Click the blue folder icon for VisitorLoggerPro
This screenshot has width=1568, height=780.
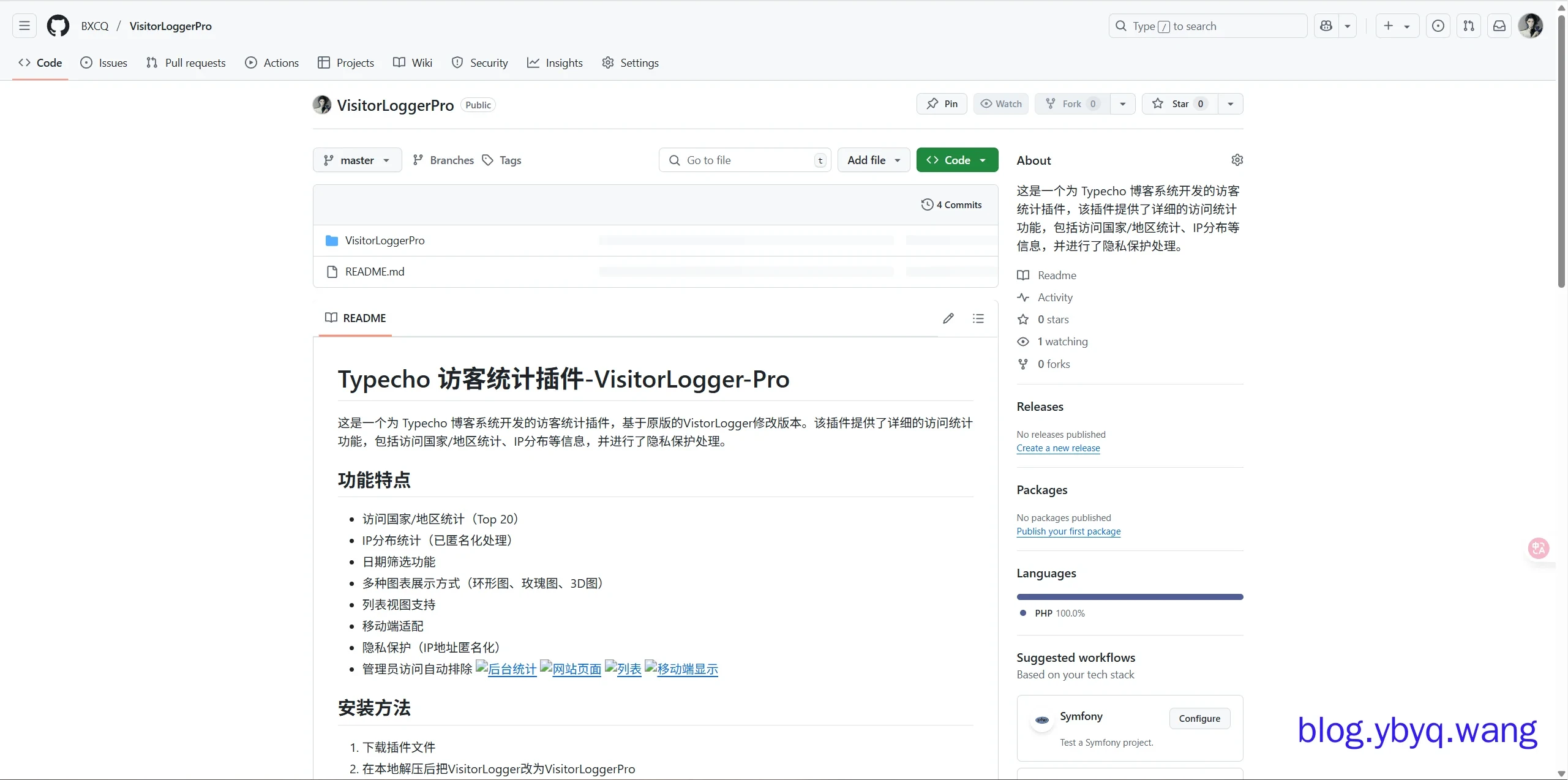[x=332, y=241]
